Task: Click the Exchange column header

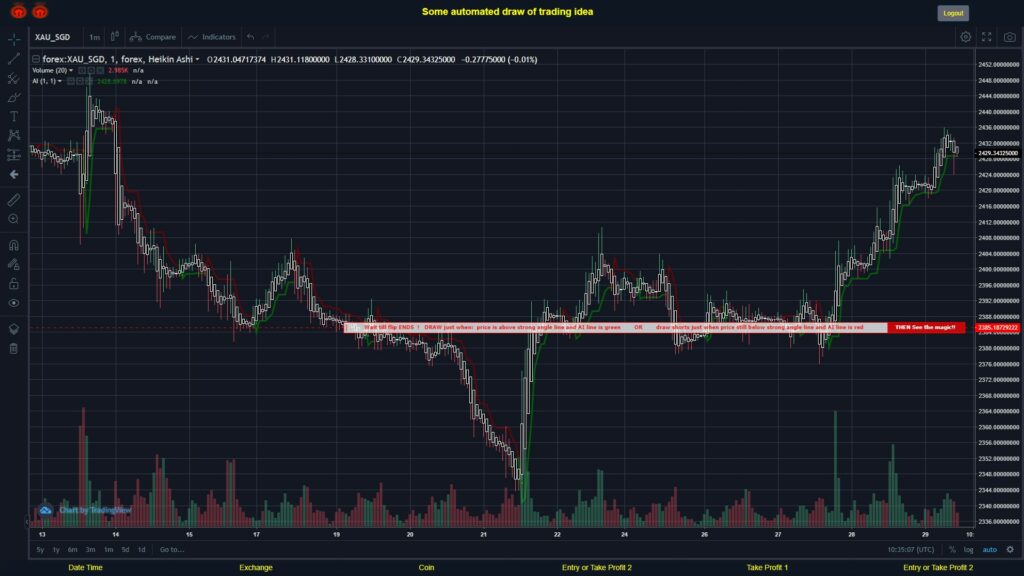Action: 255,568
